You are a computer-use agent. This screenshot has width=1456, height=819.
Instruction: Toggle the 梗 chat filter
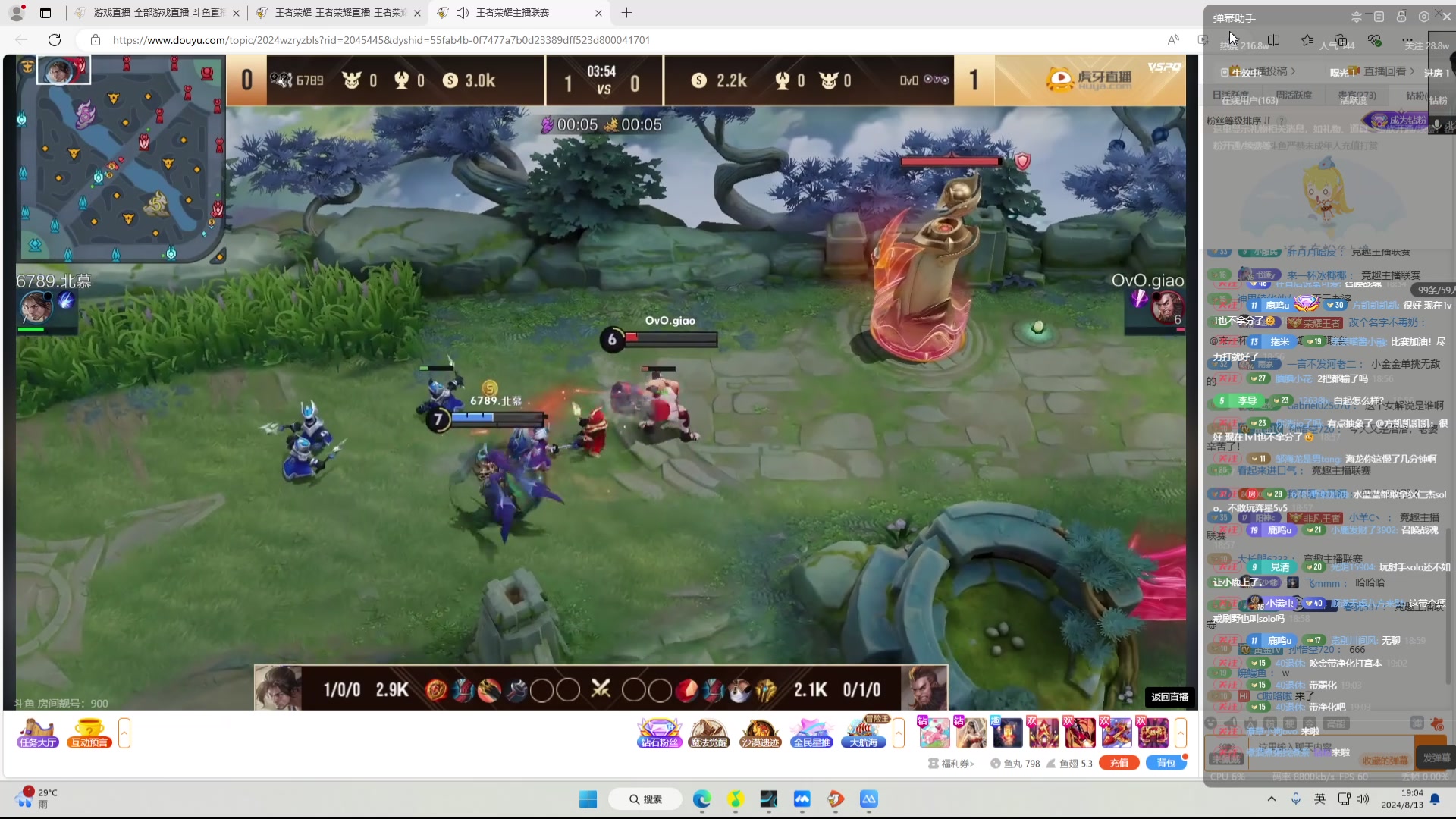(1290, 723)
